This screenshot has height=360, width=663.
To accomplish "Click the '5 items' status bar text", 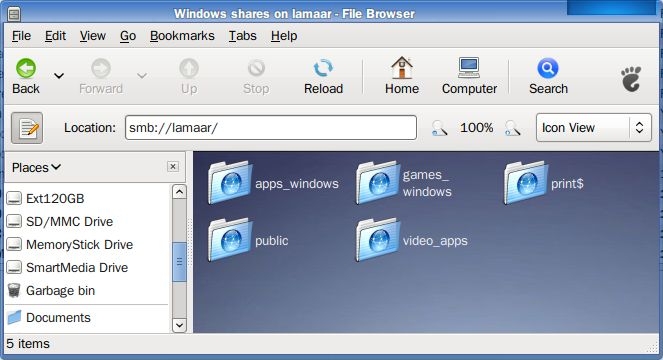I will (x=28, y=344).
